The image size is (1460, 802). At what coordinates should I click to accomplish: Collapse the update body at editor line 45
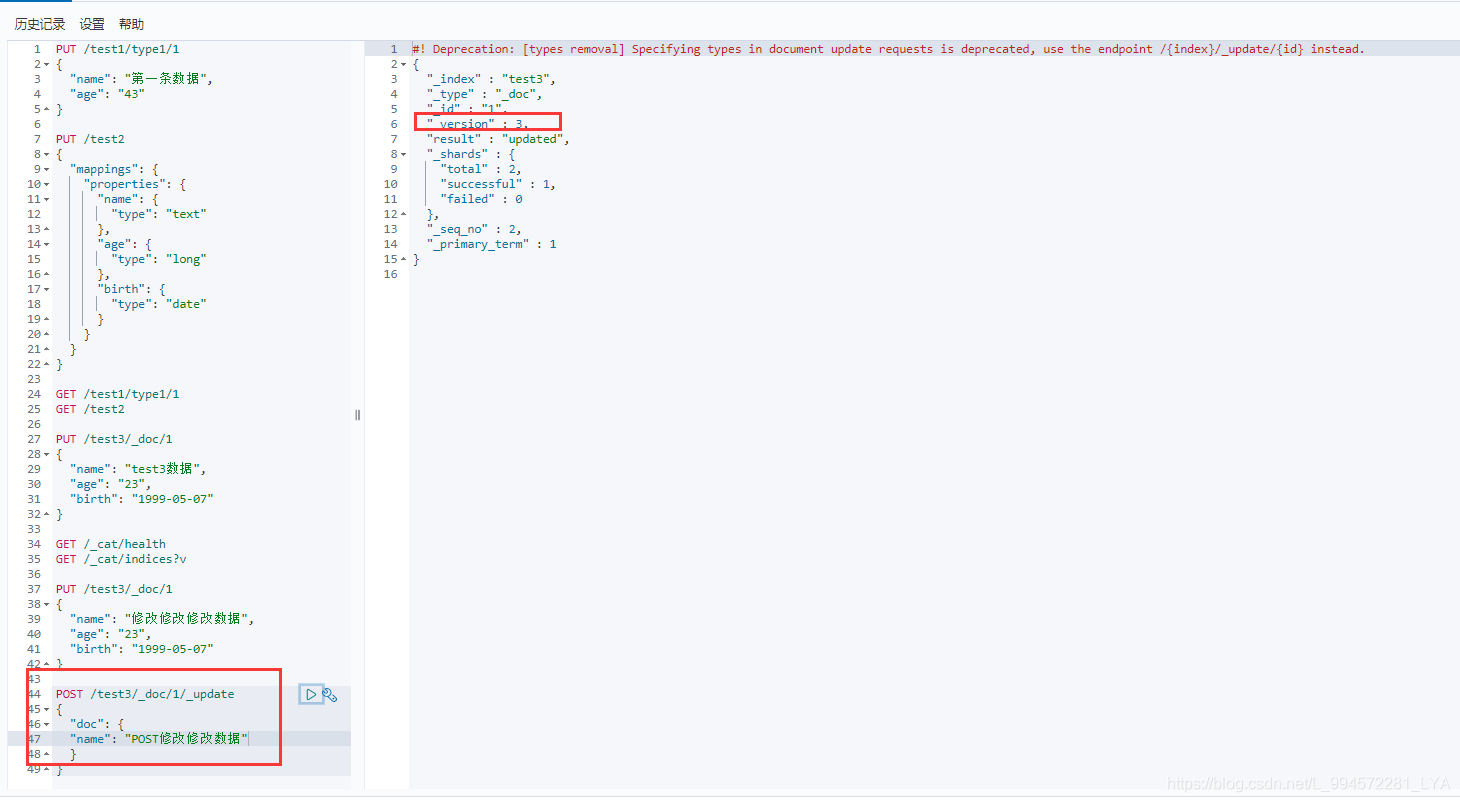(x=47, y=710)
